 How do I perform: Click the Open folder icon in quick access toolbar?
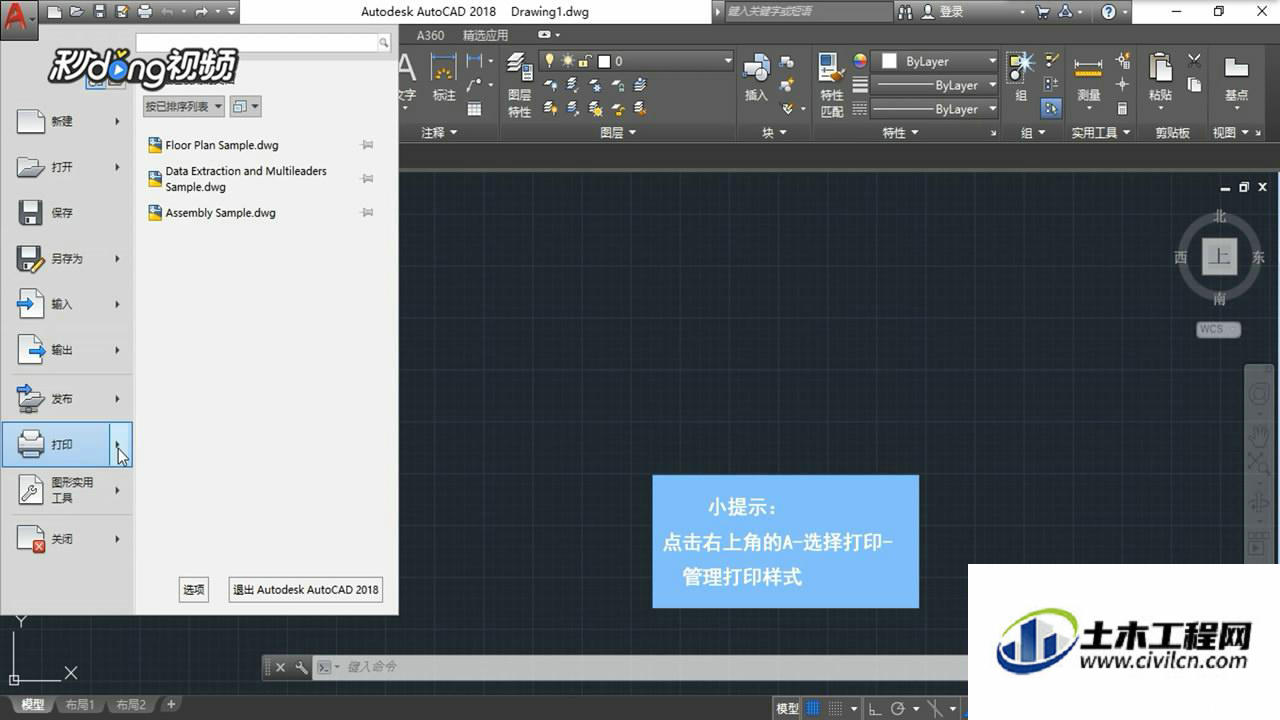77,12
